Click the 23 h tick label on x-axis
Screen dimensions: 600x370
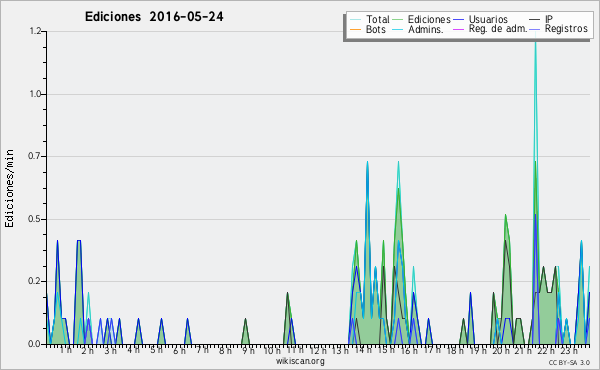click(569, 350)
